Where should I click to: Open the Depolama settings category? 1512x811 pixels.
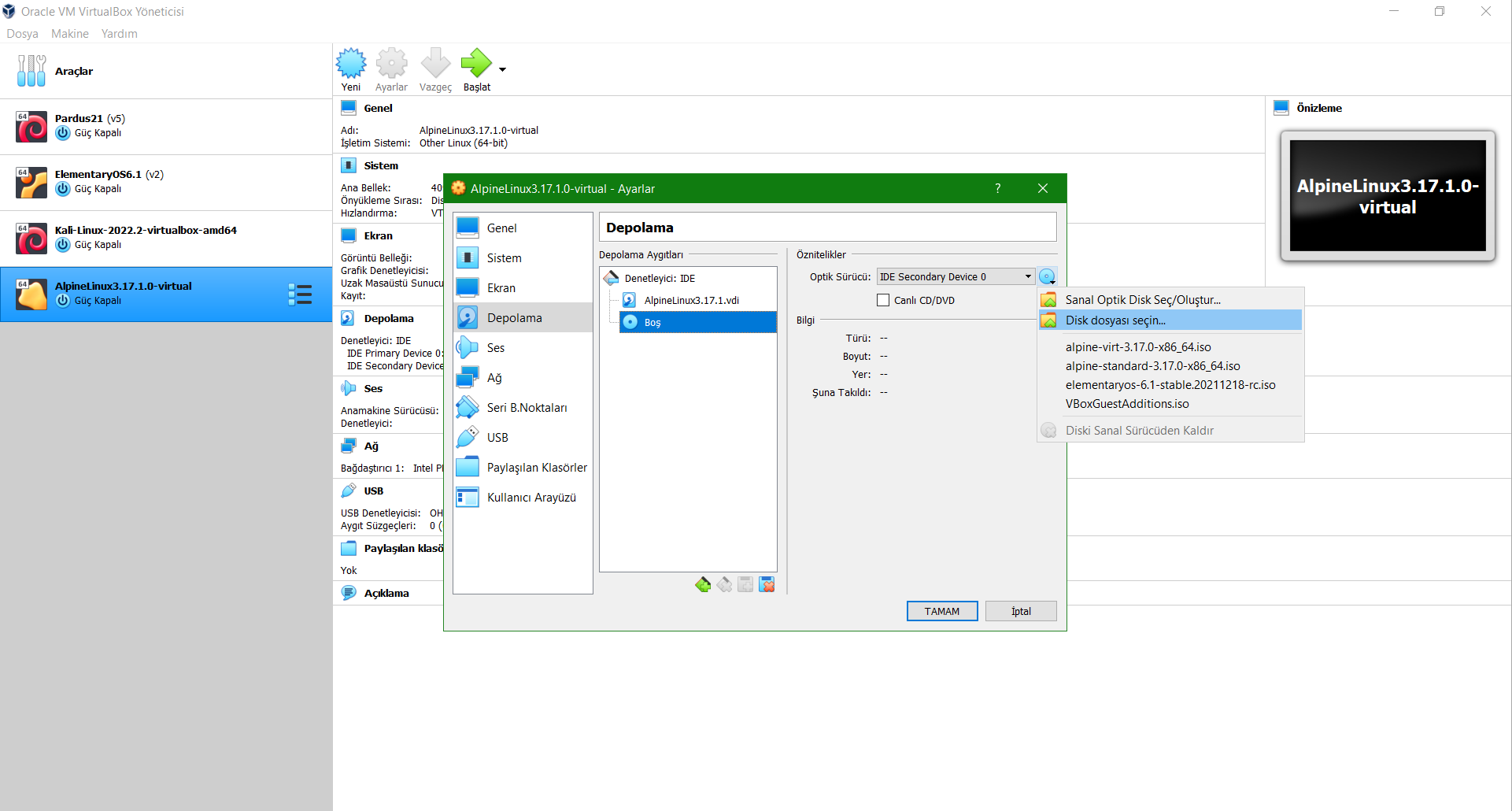click(523, 317)
